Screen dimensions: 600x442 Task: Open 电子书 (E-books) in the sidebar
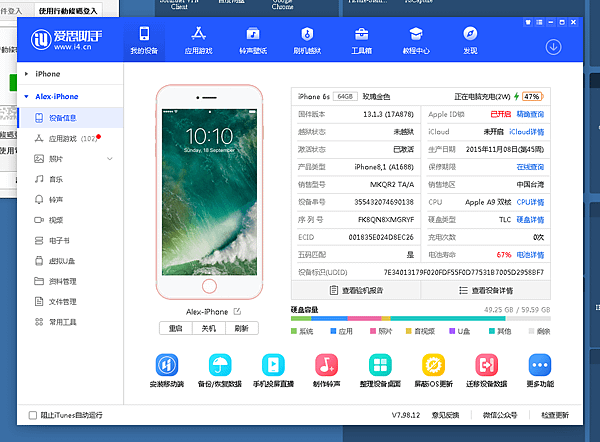pos(70,241)
